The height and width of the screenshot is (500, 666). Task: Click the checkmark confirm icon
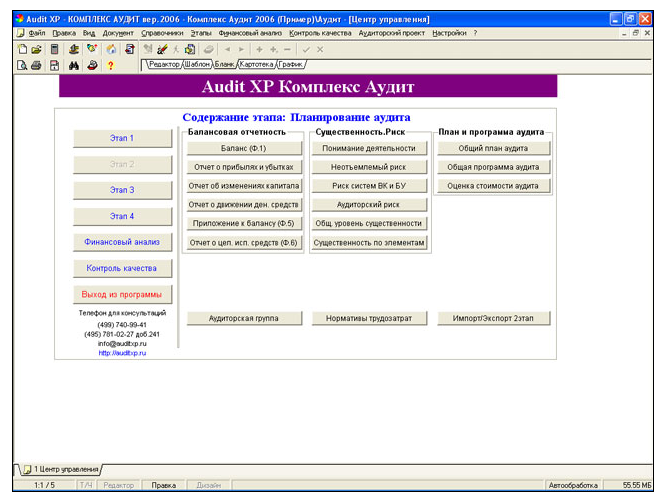[x=306, y=49]
